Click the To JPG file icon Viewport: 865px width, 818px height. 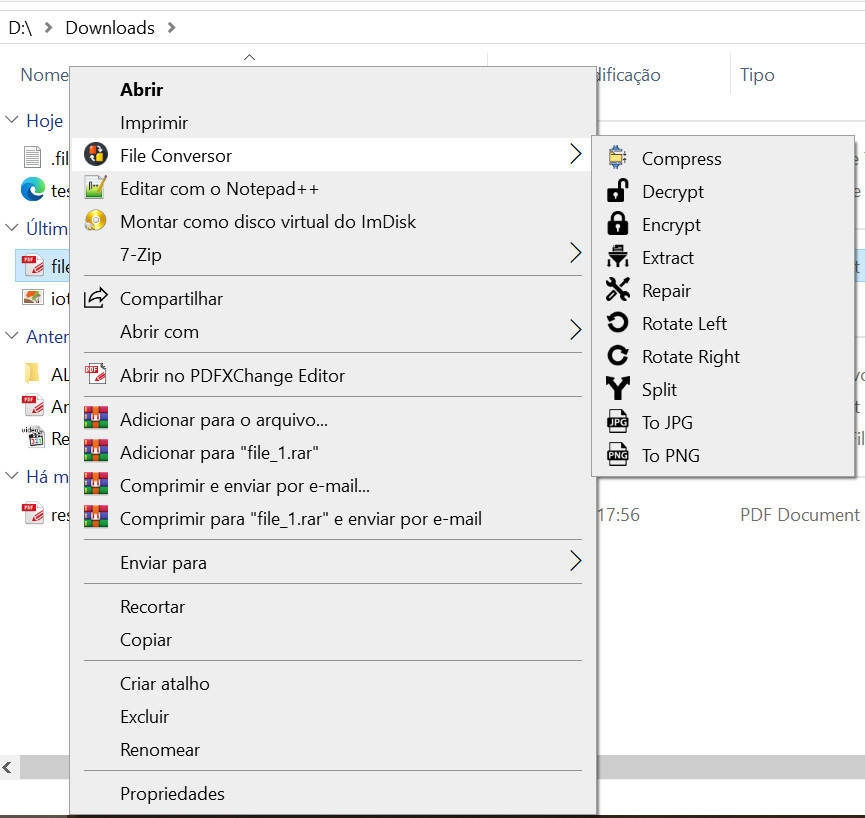point(617,422)
